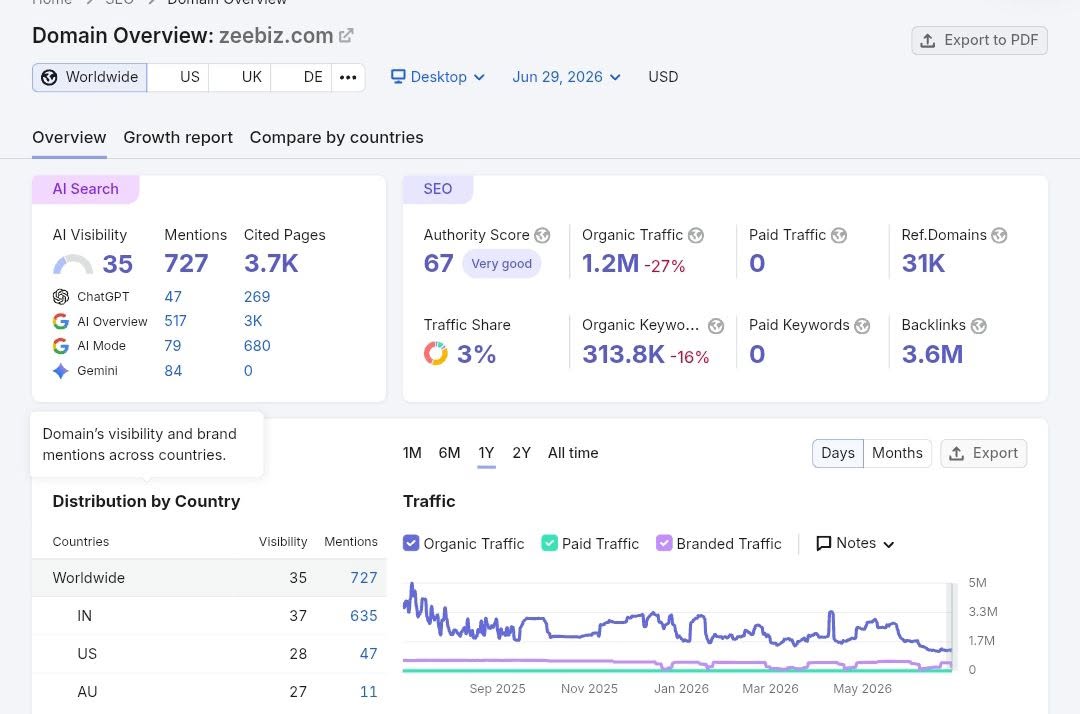Select the Worldwide database
Viewport: 1080px width, 714px height.
pyautogui.click(x=90, y=77)
